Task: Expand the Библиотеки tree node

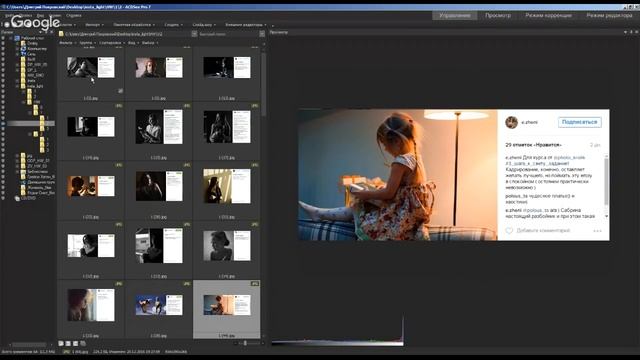Action: 17,171
